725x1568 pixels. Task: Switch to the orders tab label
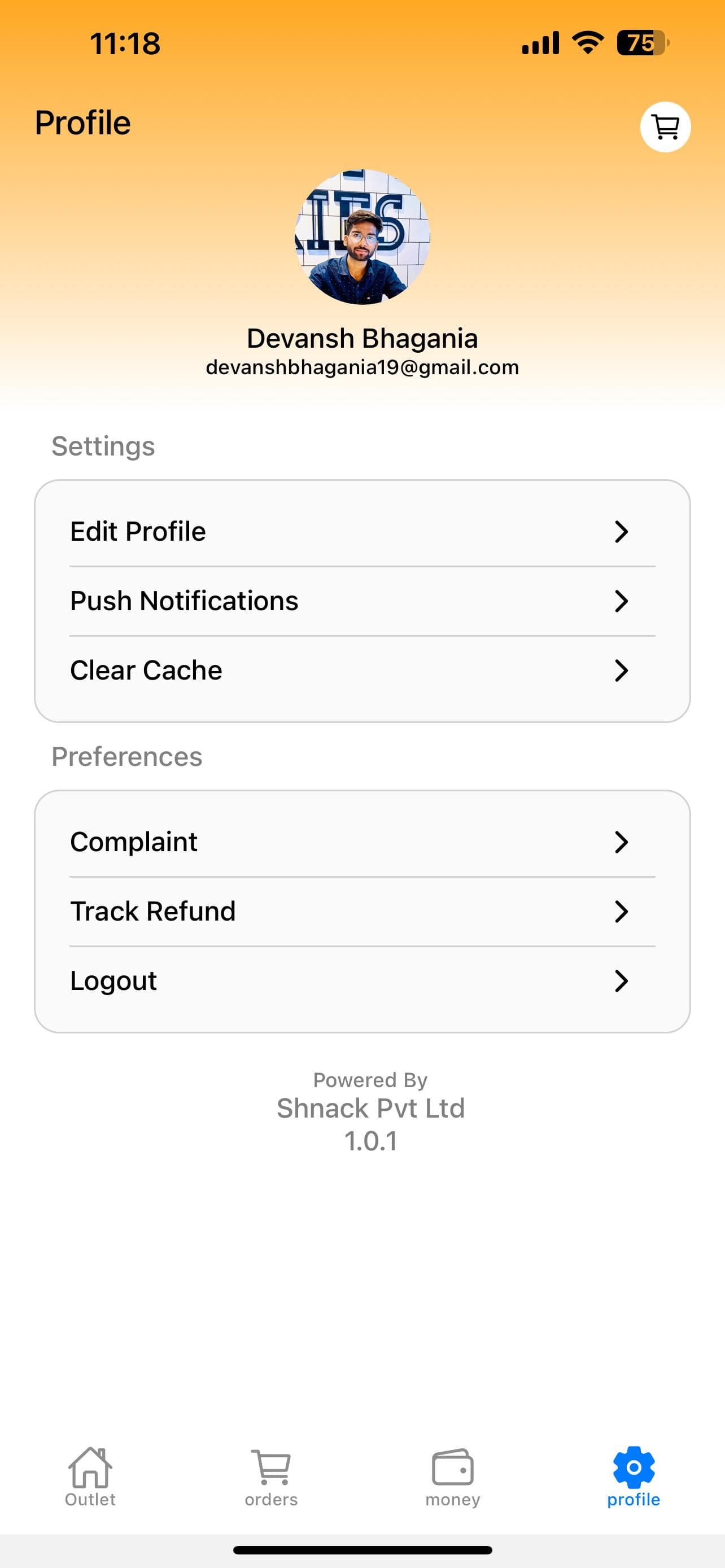(271, 1499)
